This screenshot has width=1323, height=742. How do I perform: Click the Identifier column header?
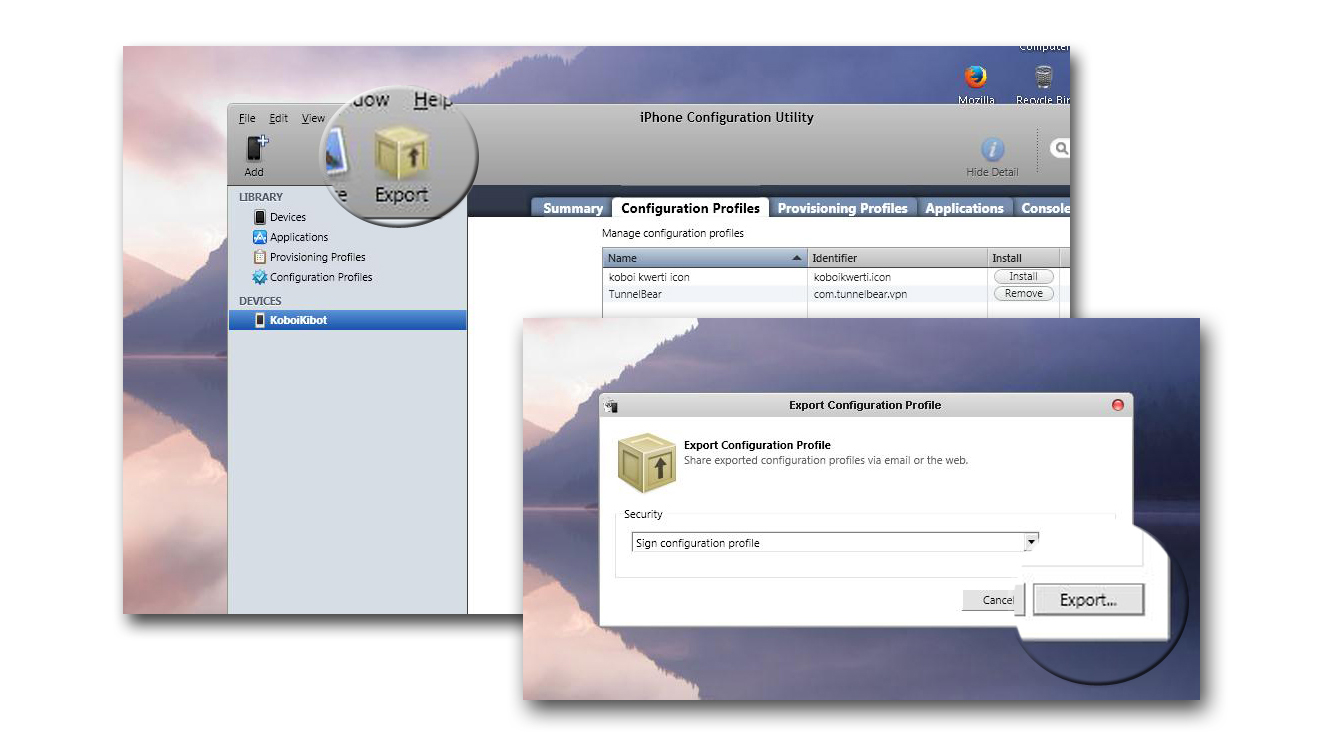[x=897, y=258]
